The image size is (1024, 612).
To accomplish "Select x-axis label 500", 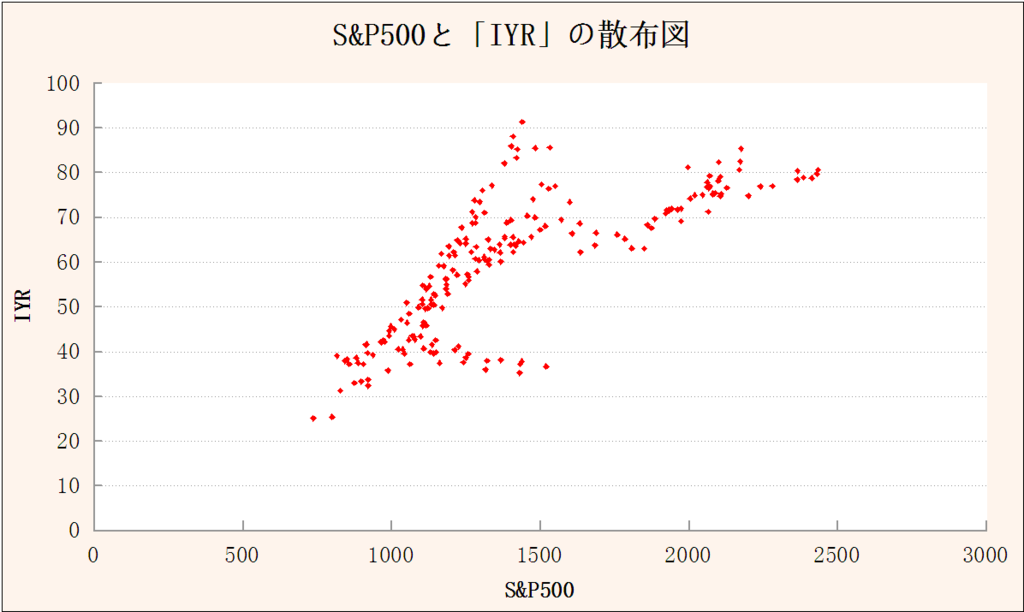I will (242, 556).
